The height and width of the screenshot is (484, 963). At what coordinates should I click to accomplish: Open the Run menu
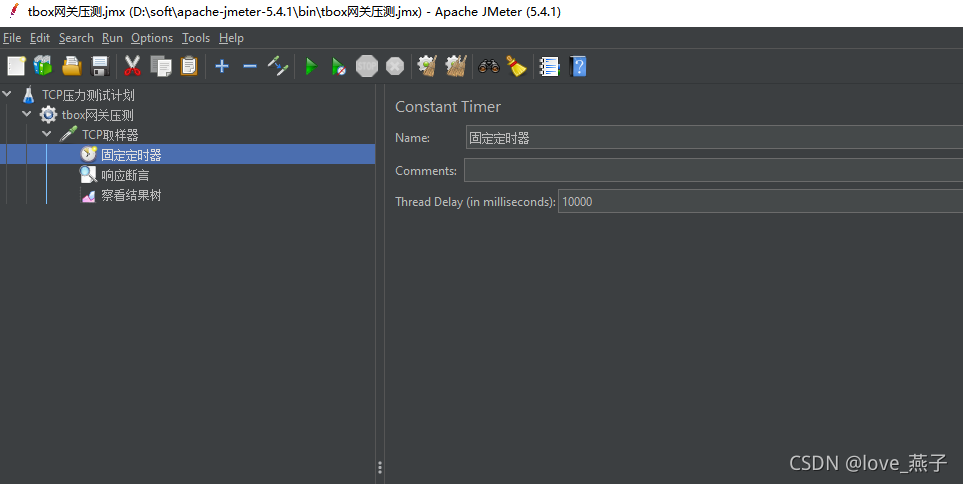pos(112,38)
